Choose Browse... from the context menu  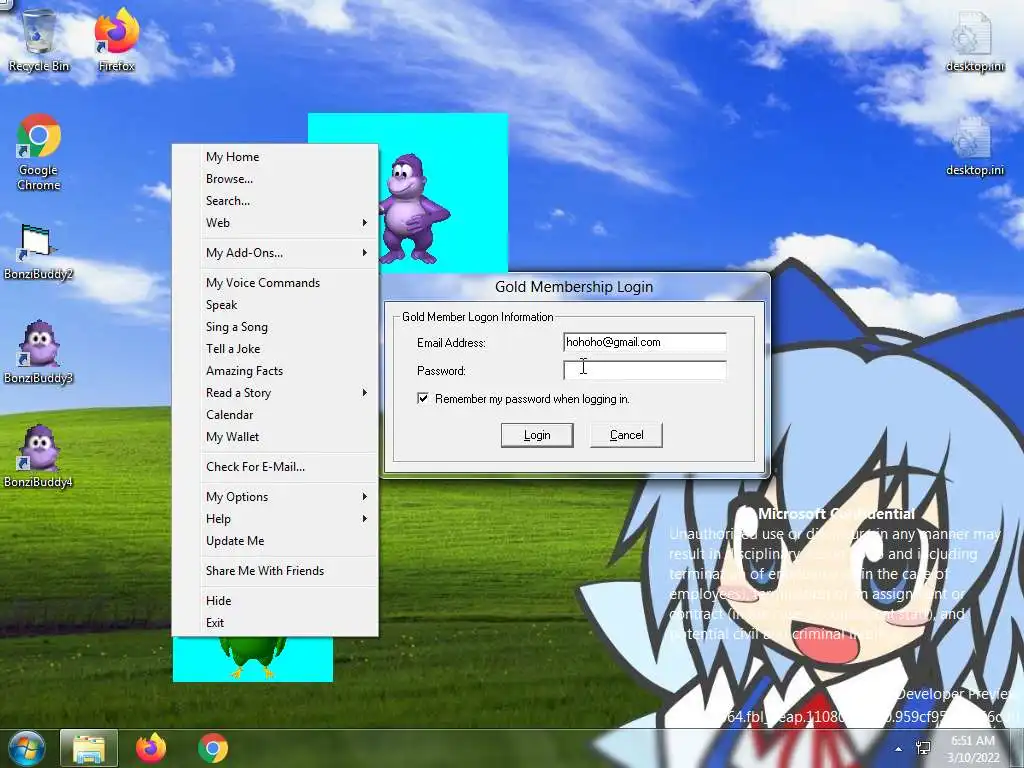click(287, 179)
